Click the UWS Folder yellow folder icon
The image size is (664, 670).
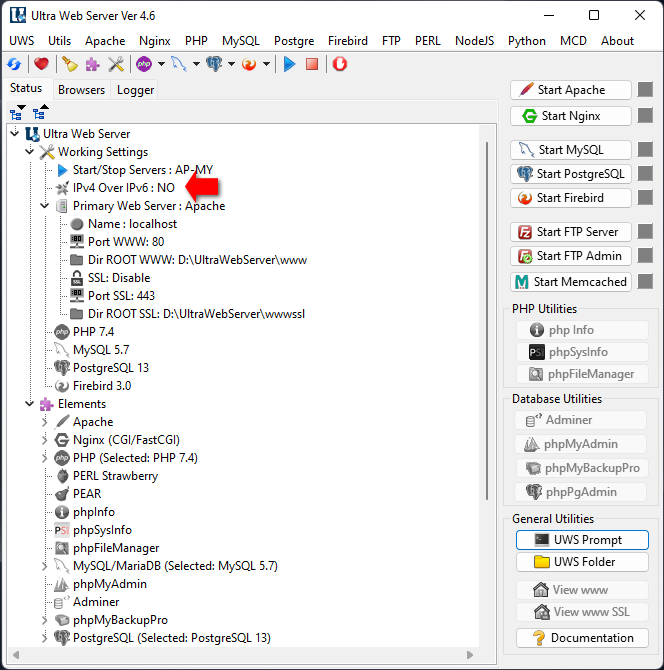(542, 561)
